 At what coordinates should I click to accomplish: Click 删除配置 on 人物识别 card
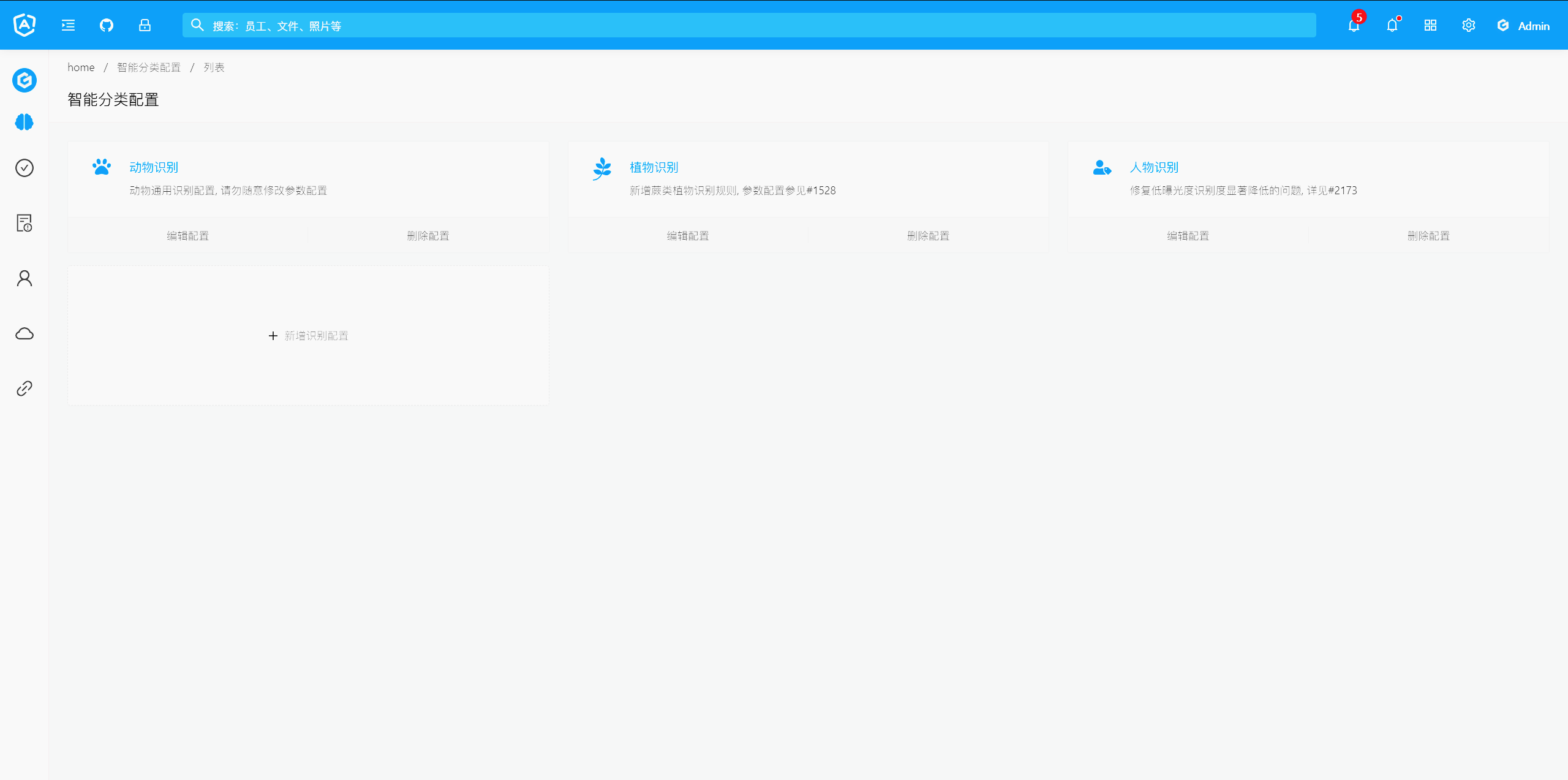coord(1428,236)
